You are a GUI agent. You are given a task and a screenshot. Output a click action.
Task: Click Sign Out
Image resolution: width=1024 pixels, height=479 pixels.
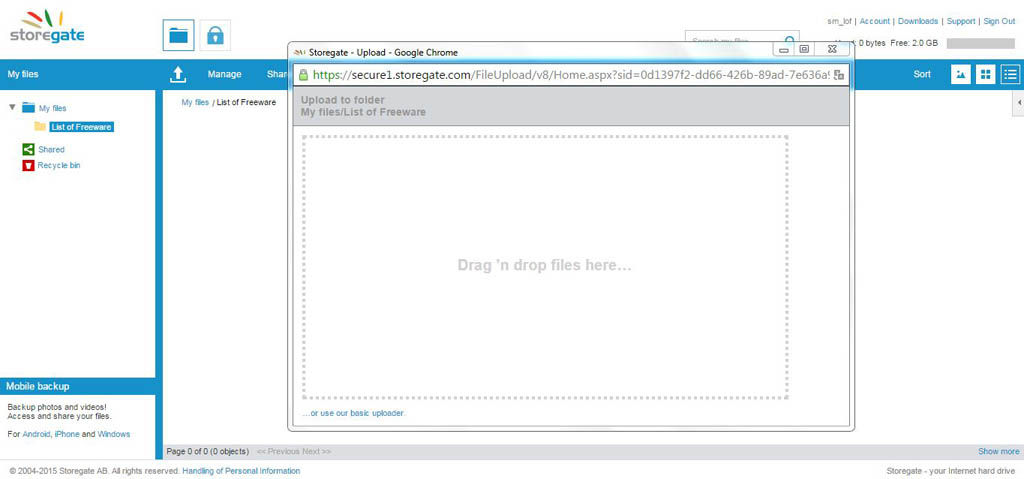pyautogui.click(x=999, y=22)
